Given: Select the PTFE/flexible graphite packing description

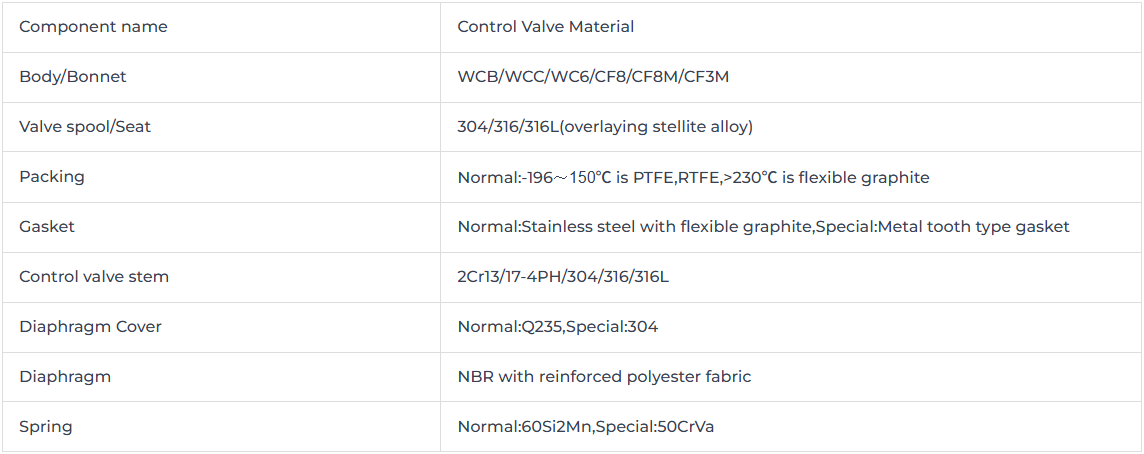Looking at the screenshot, I should (693, 177).
